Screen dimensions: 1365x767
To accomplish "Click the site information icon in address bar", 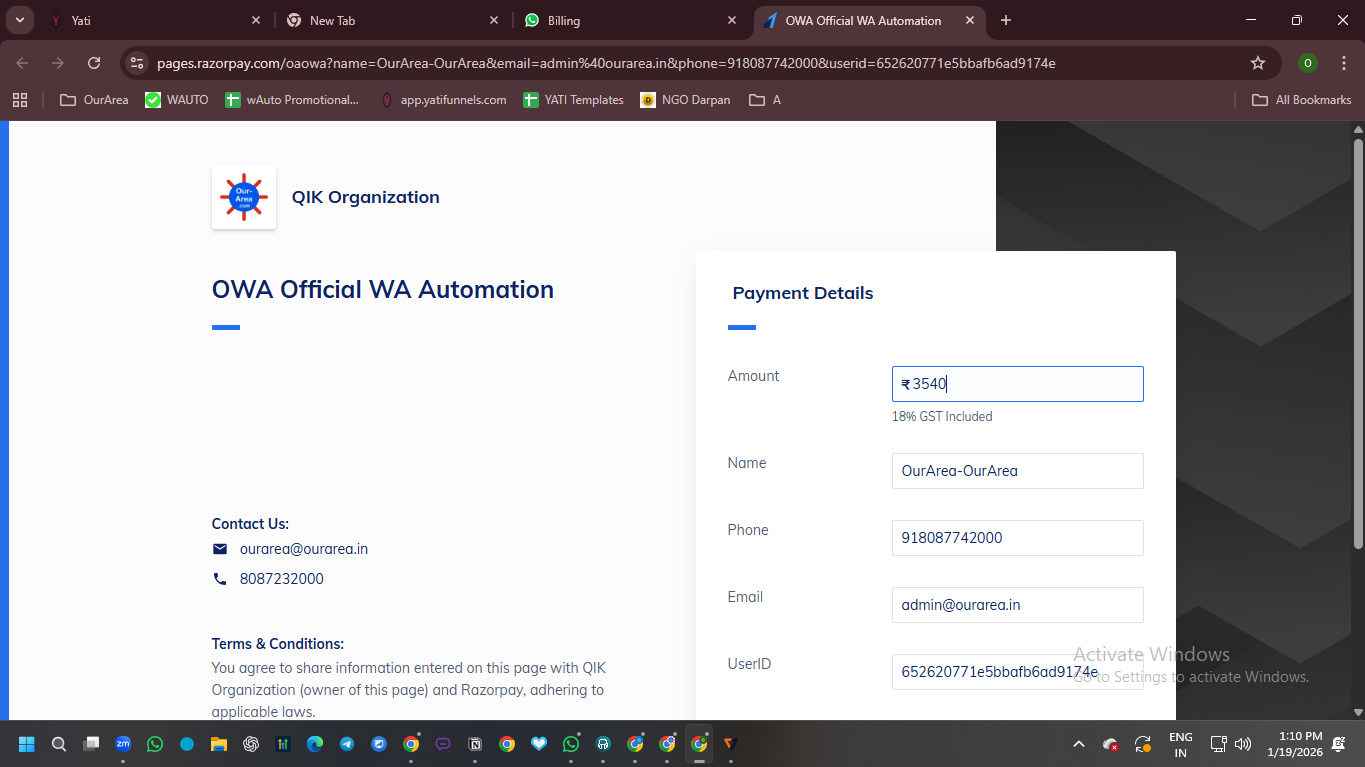I will click(137, 63).
